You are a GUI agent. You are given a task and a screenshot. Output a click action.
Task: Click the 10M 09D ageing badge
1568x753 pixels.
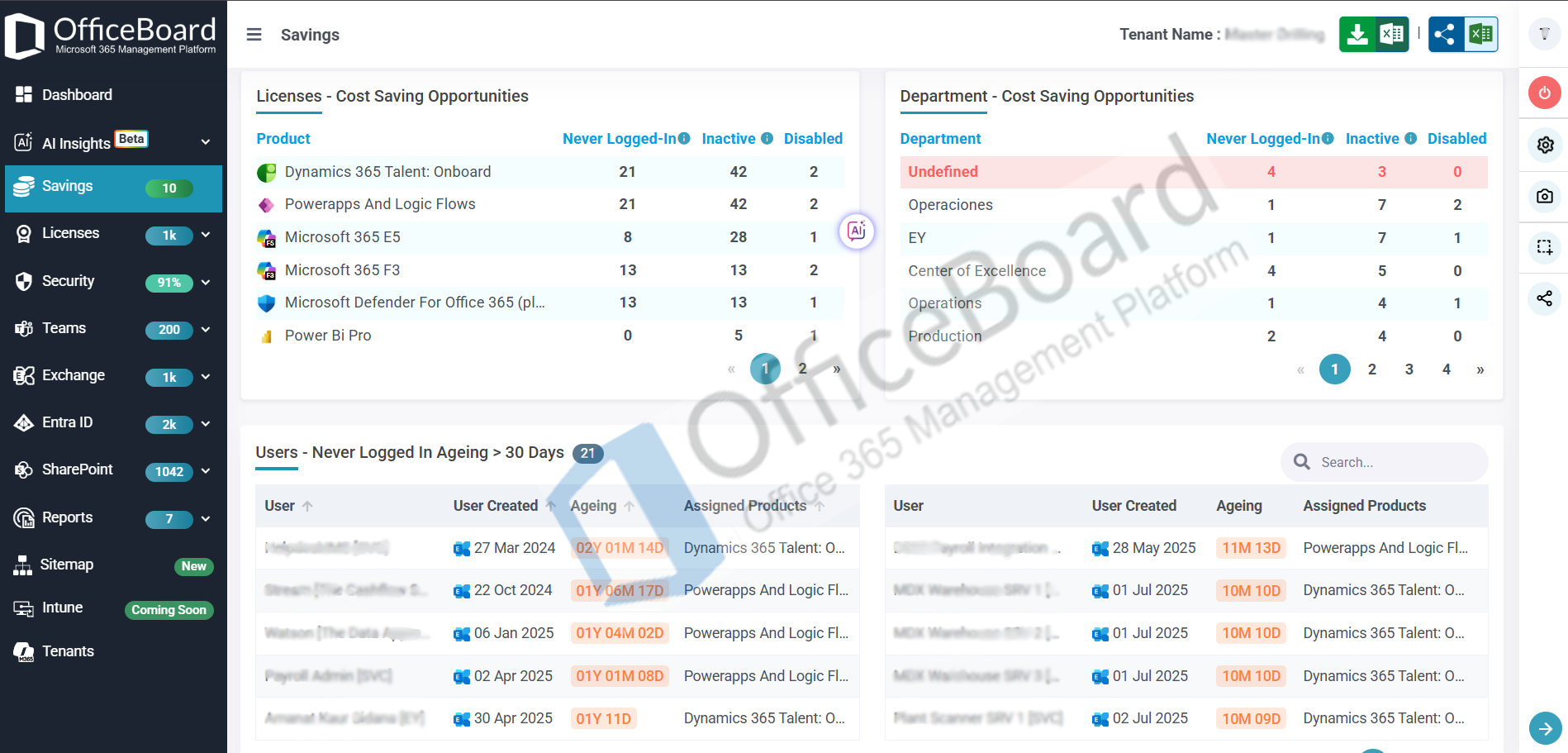click(x=1251, y=718)
